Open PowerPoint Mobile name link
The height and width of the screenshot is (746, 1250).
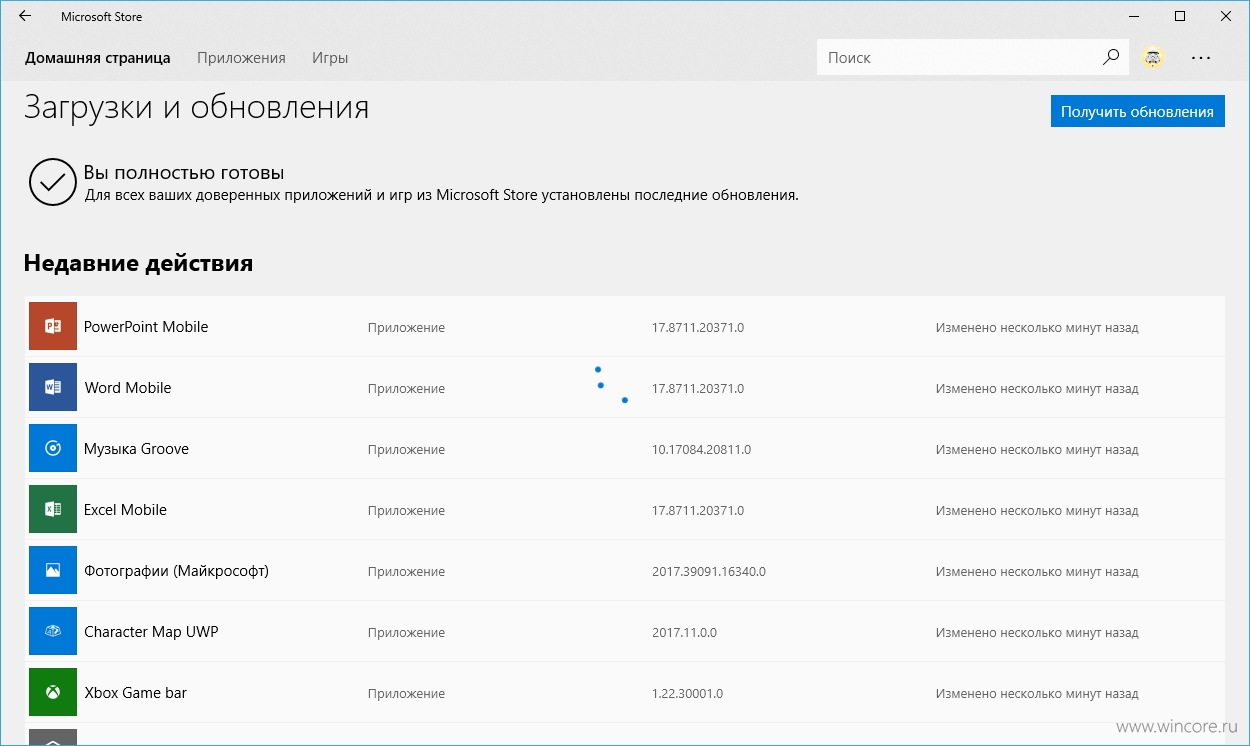(x=146, y=327)
